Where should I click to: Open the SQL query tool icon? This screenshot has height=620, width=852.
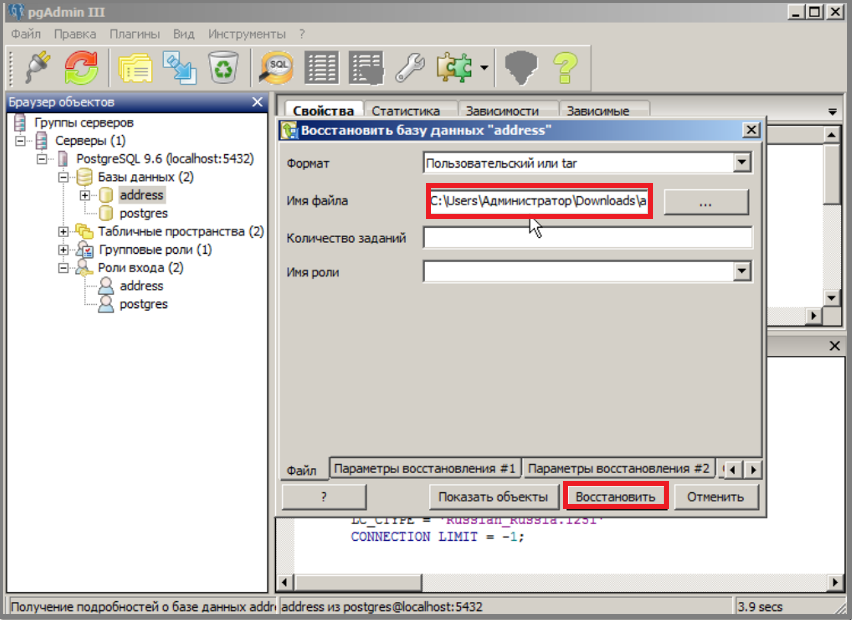click(x=276, y=67)
